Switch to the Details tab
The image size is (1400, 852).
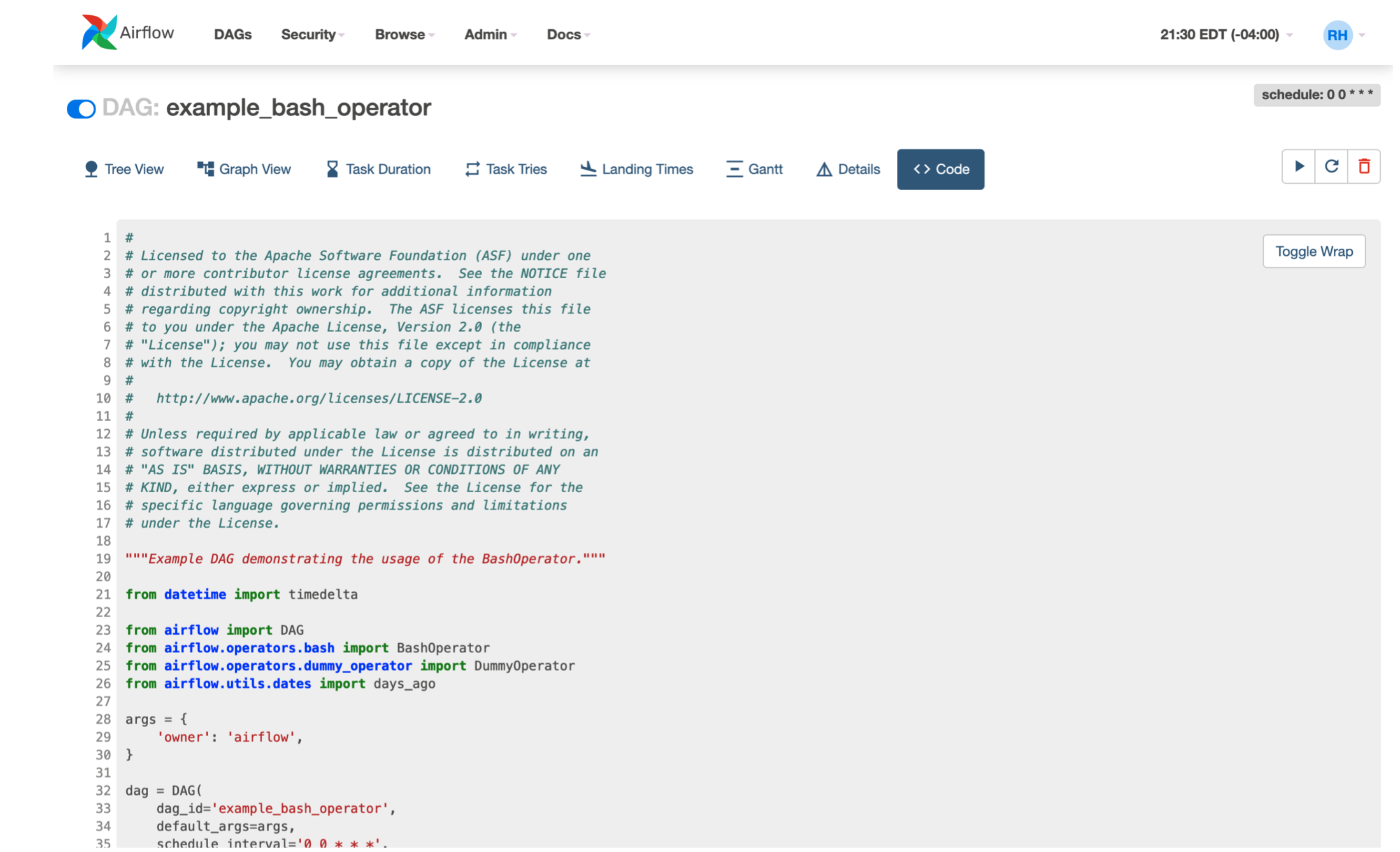(x=848, y=169)
